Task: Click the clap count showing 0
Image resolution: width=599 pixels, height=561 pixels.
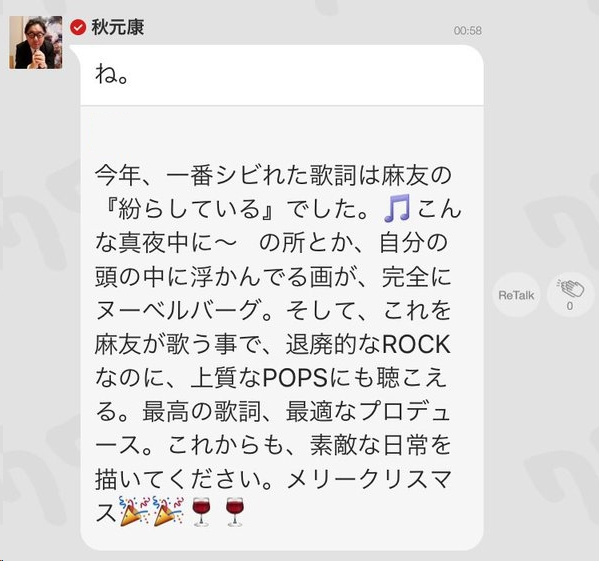Action: (x=570, y=306)
